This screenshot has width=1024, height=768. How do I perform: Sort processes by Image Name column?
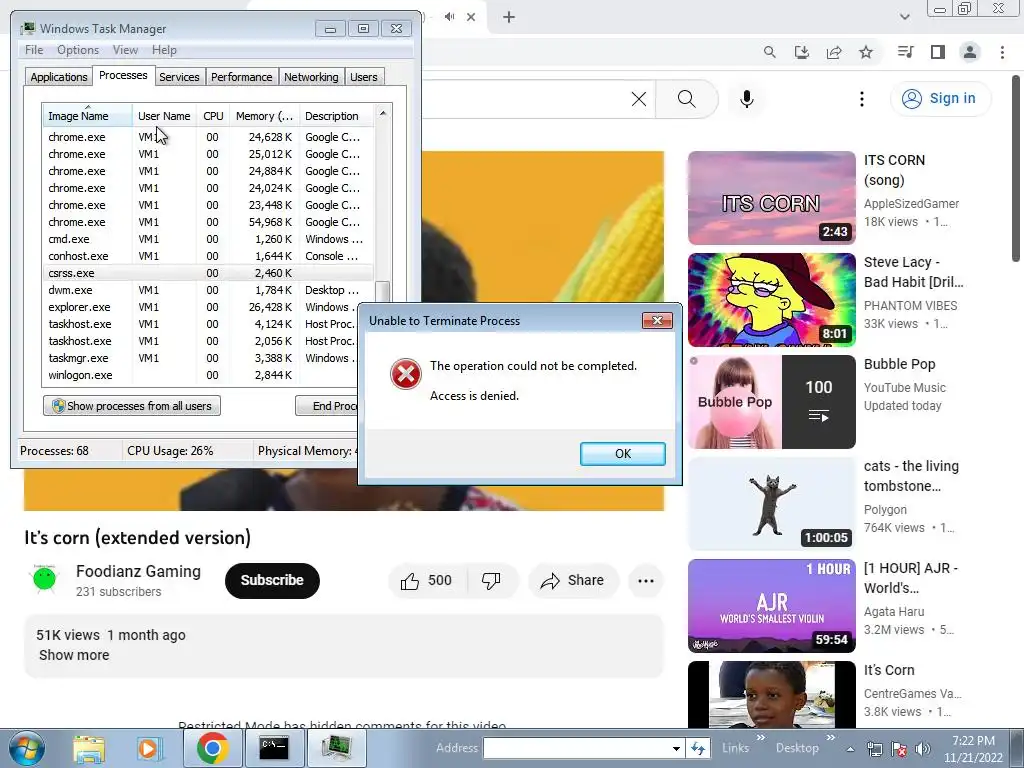88,116
